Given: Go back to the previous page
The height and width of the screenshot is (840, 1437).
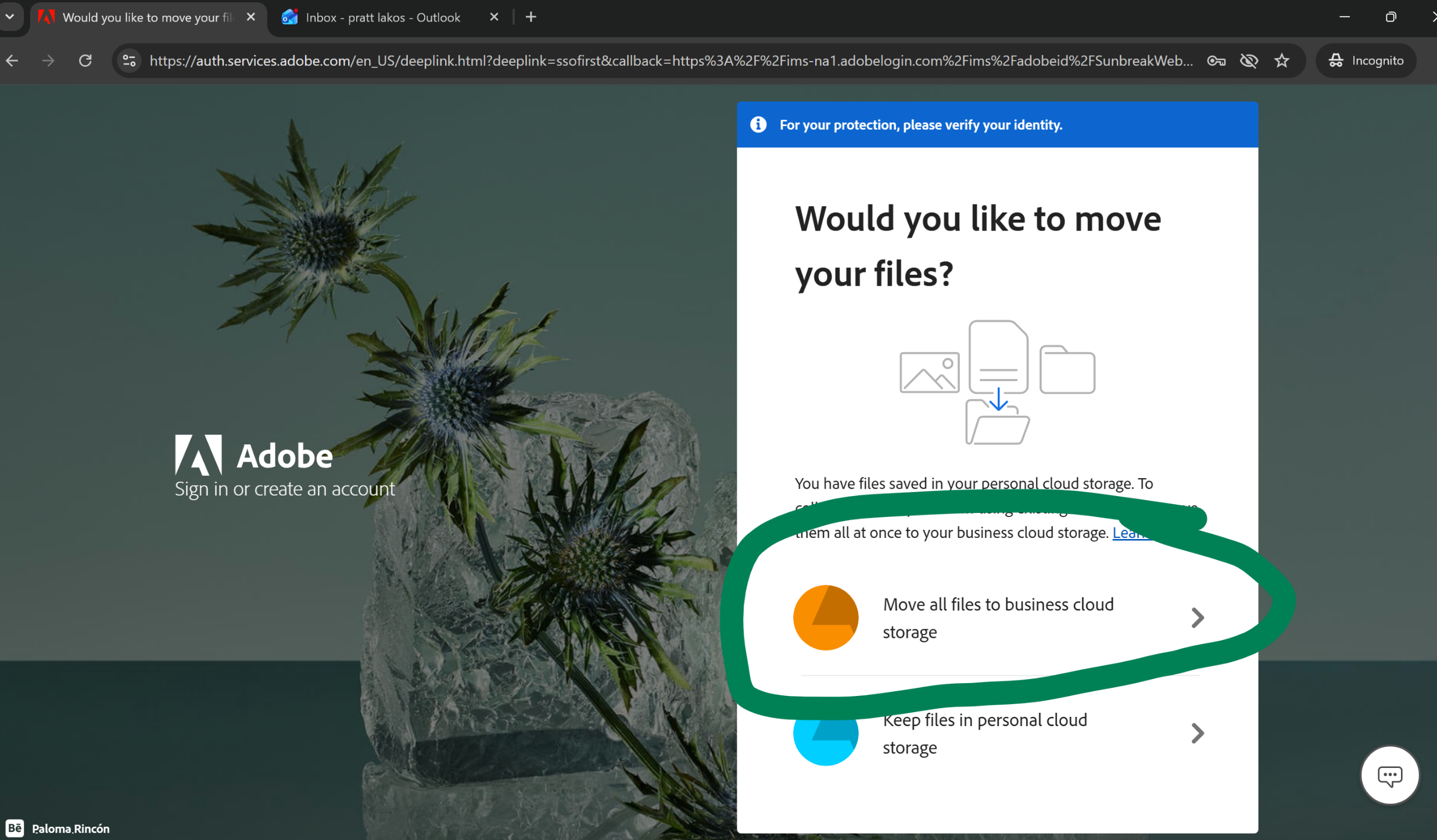Looking at the screenshot, I should (x=13, y=60).
